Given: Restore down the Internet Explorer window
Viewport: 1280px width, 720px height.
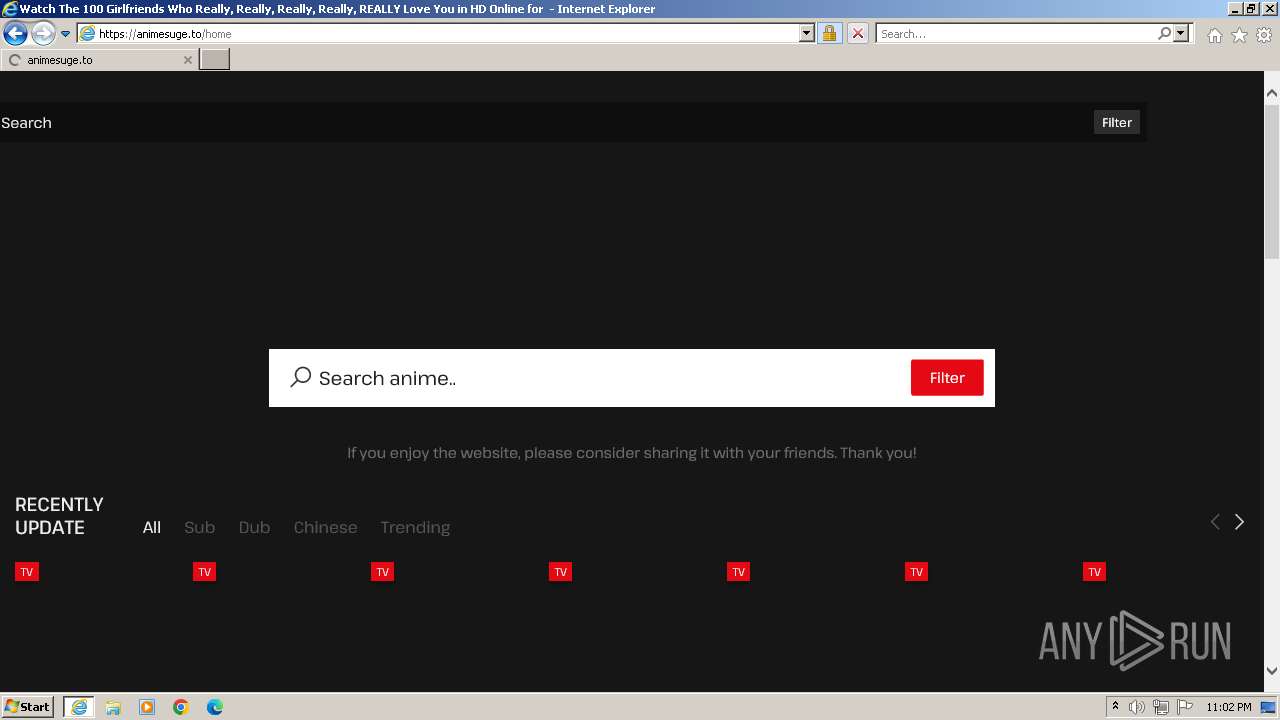Looking at the screenshot, I should tap(1251, 8).
